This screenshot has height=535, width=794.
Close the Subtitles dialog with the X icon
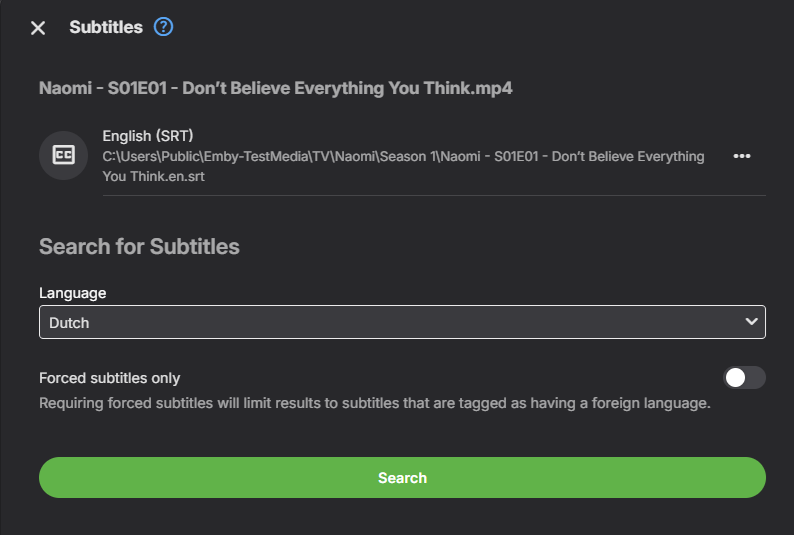(38, 28)
